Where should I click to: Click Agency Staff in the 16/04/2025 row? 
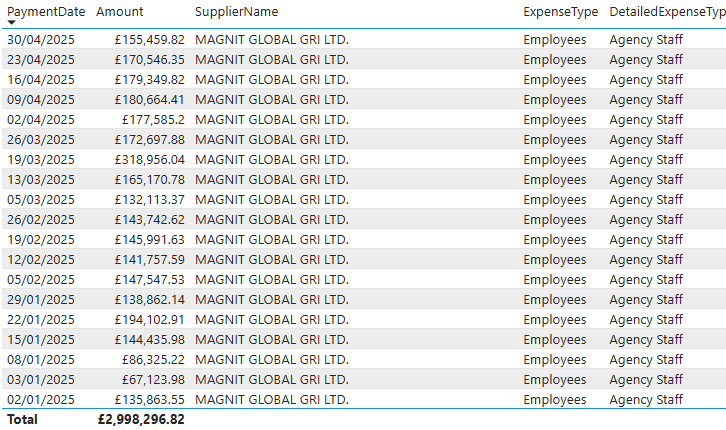pos(646,80)
